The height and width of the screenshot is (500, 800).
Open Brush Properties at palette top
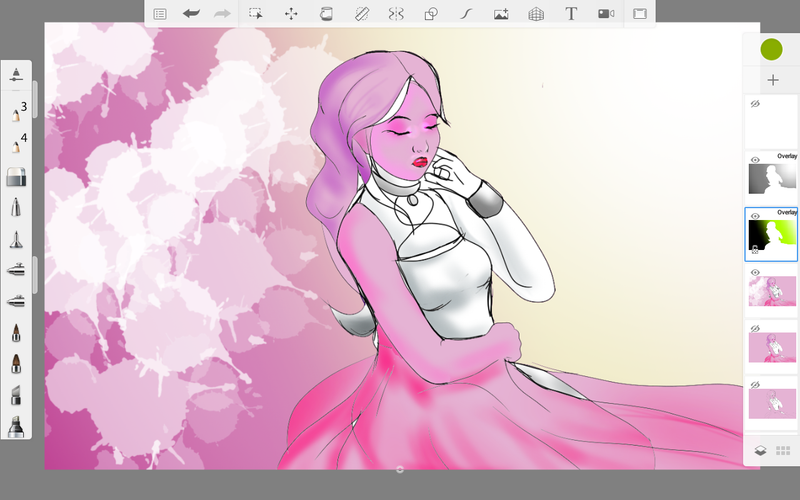click(x=16, y=74)
